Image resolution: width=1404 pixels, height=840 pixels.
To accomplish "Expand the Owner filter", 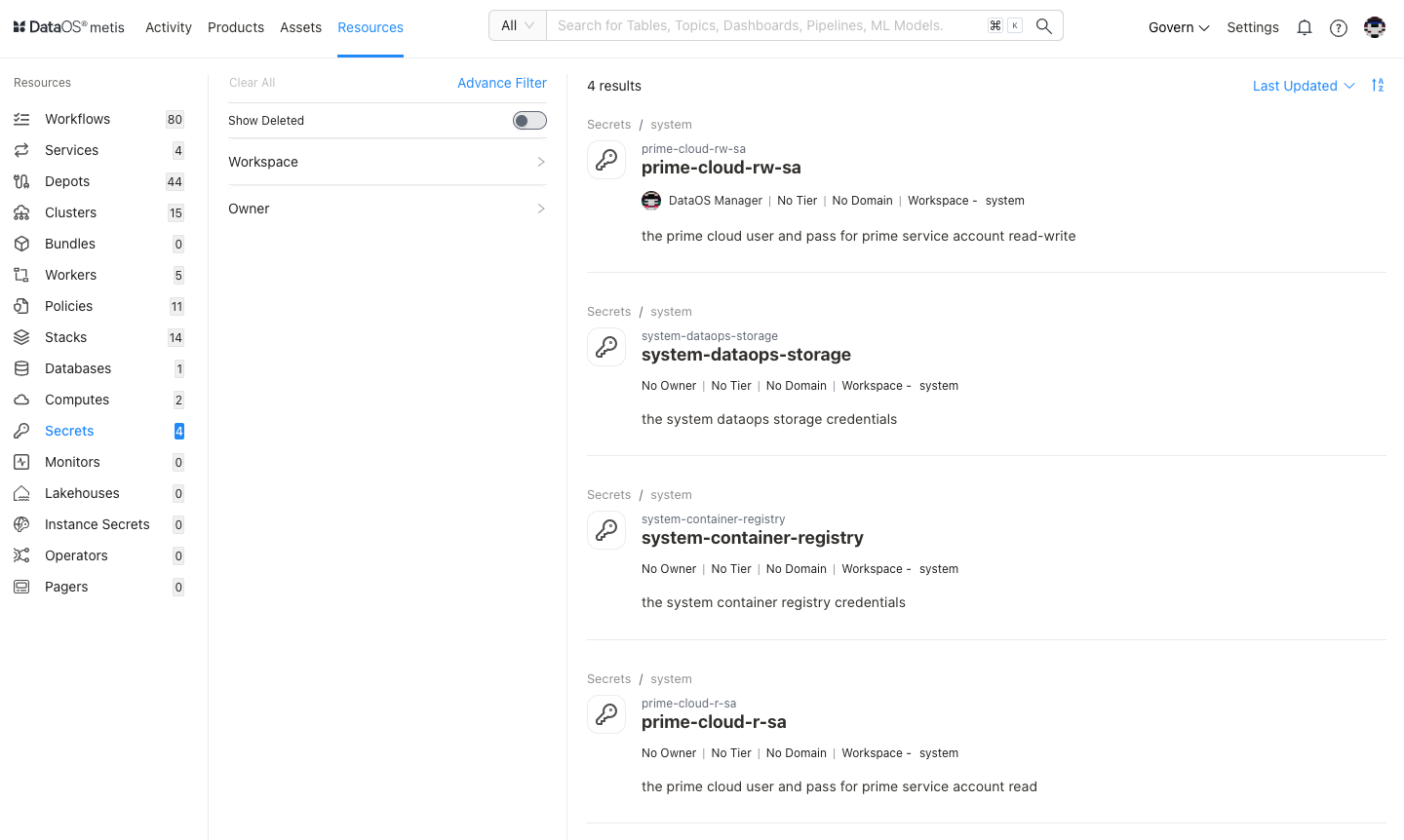I will point(387,209).
